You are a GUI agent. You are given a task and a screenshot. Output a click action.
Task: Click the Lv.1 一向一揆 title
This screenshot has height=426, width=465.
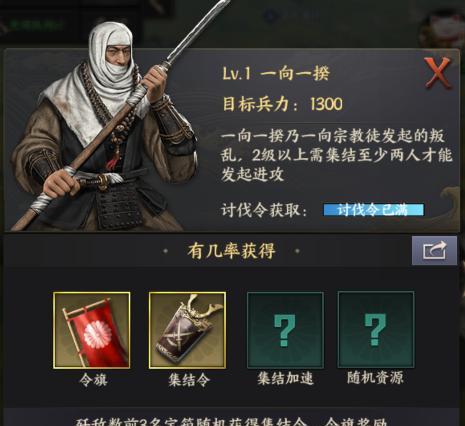[x=276, y=73]
